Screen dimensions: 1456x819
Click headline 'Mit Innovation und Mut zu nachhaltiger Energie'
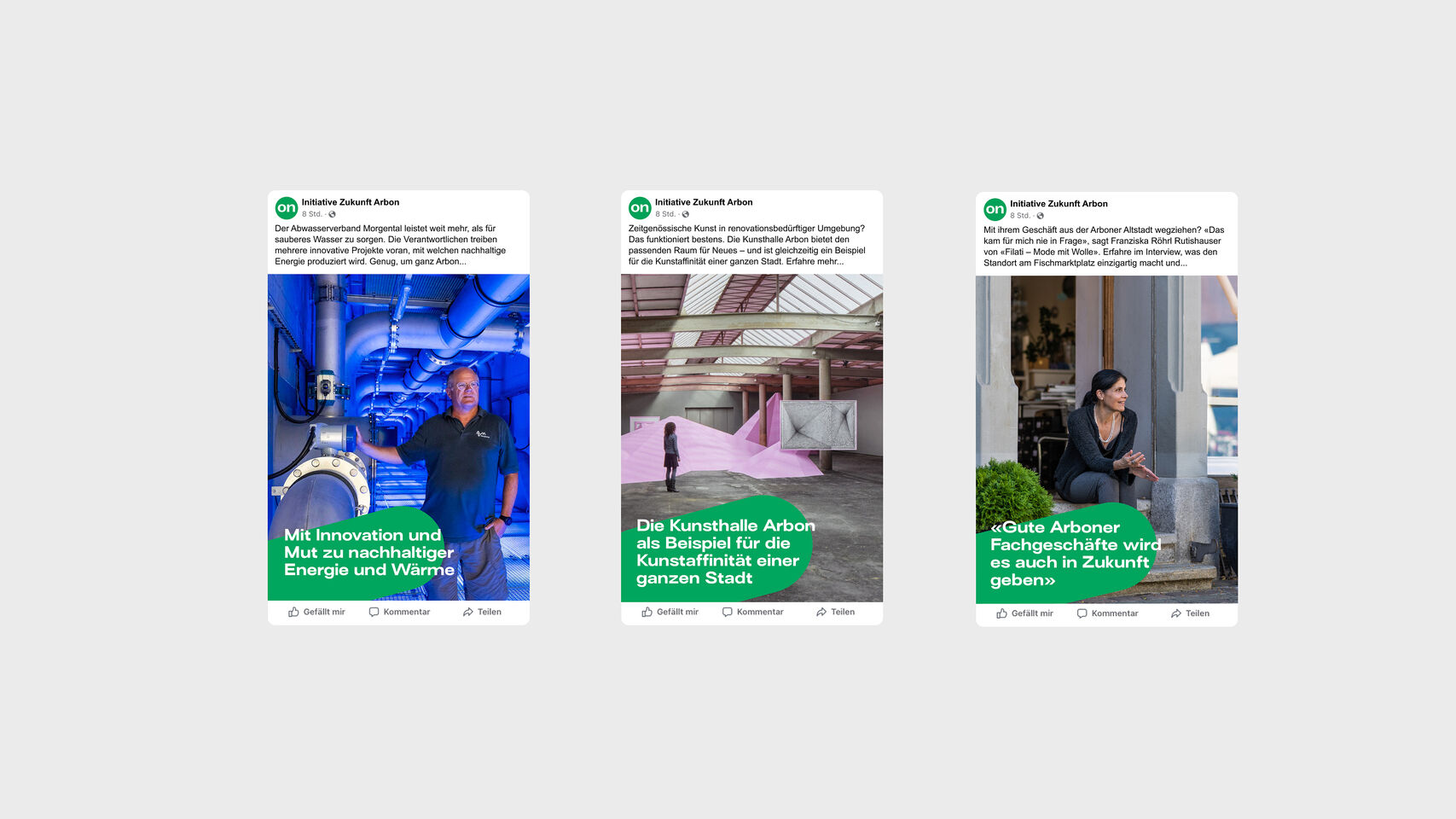(368, 552)
